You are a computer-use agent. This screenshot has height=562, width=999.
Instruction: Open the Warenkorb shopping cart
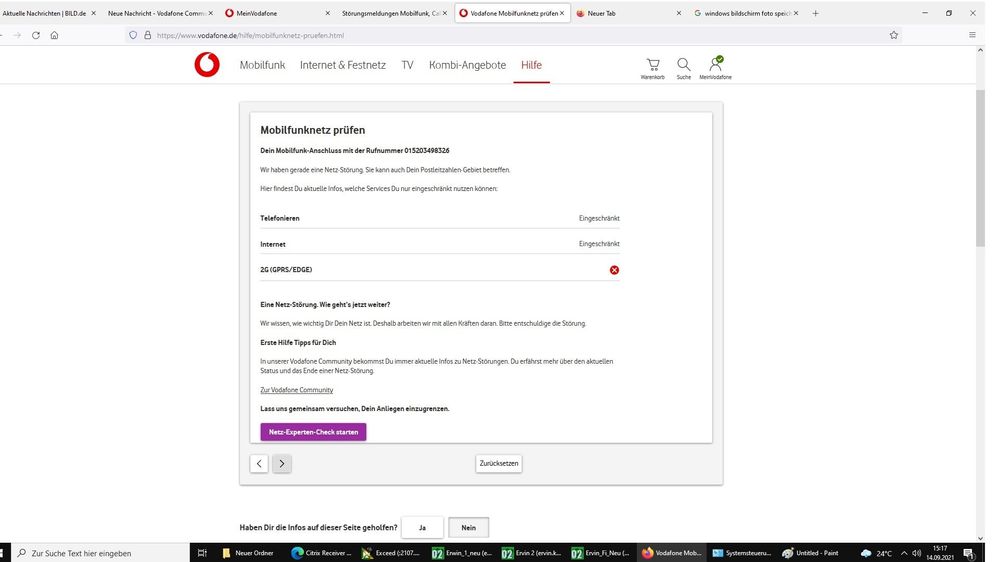(x=652, y=68)
